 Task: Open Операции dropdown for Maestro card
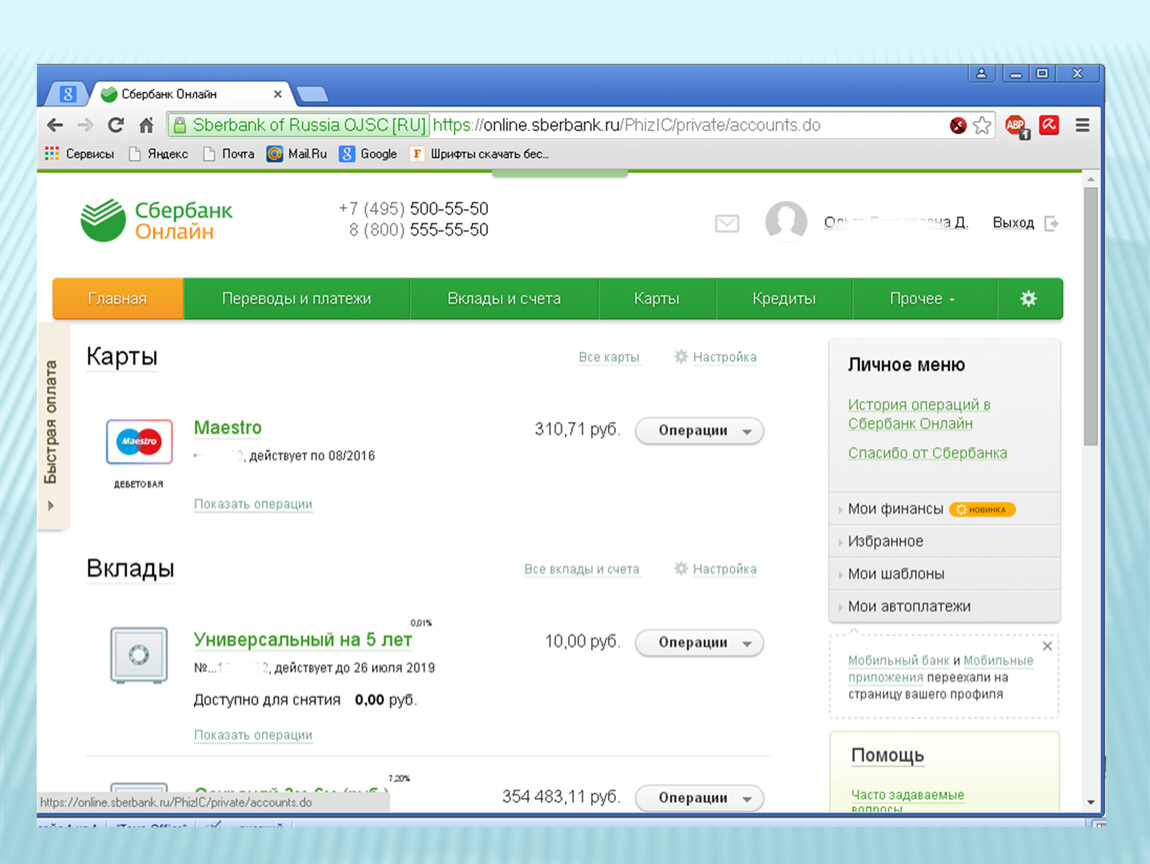(700, 431)
